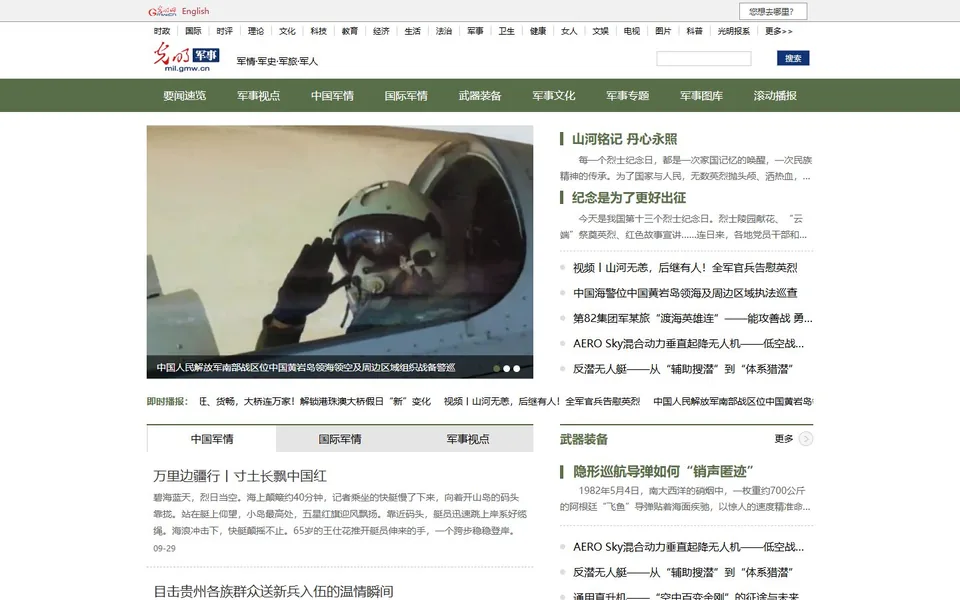Screen dimensions: 960x600
Task: Open 法治 in the top navigation
Action: (444, 31)
